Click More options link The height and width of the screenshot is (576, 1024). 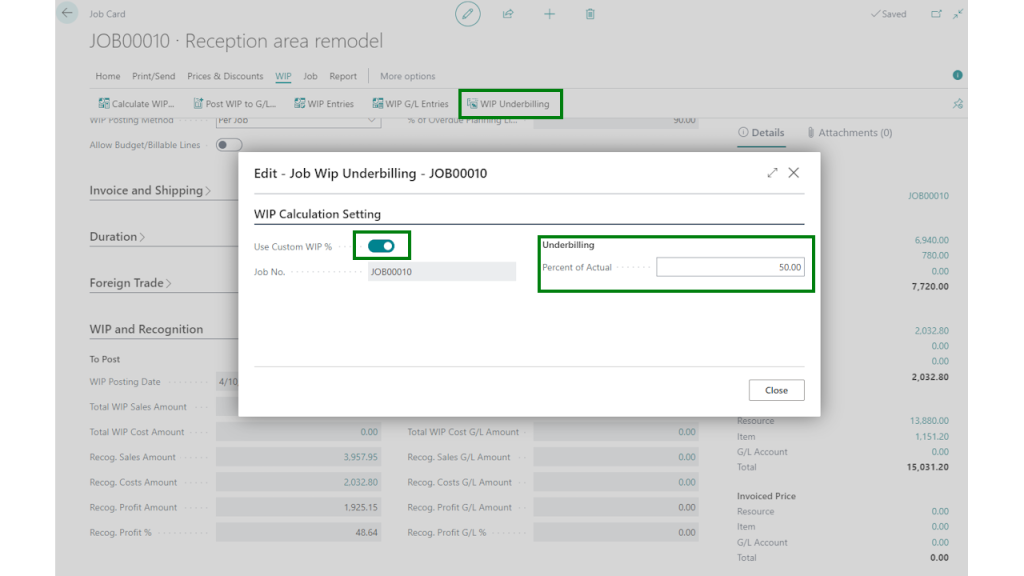click(x=407, y=76)
